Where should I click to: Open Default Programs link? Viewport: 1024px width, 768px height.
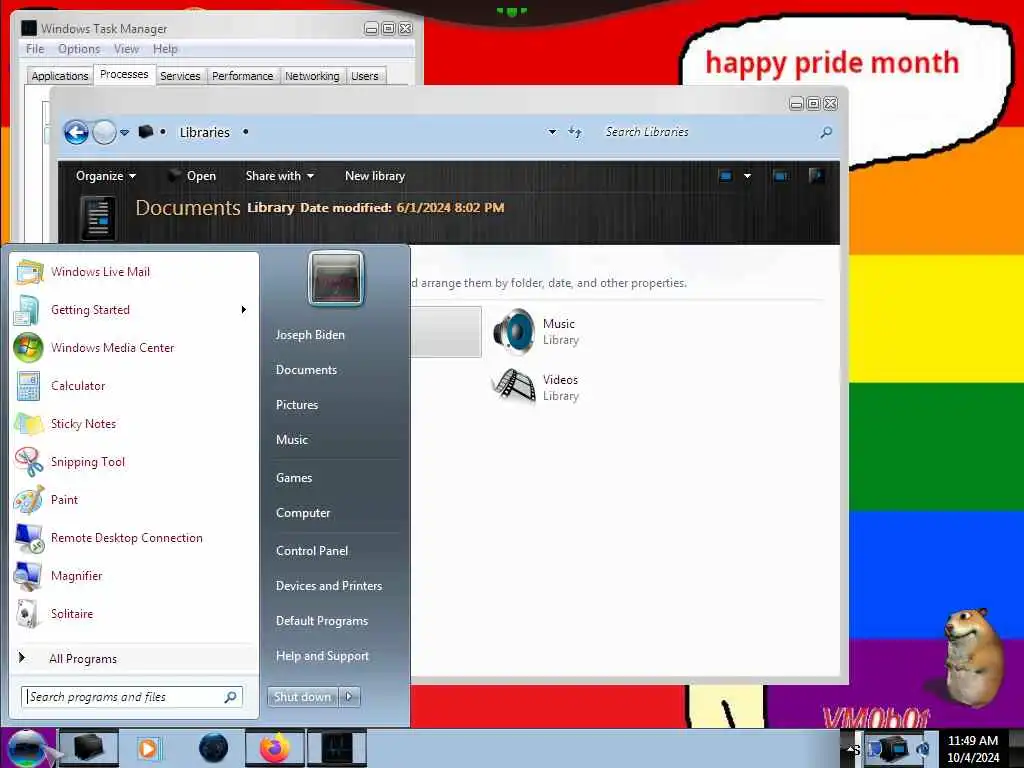click(x=322, y=621)
